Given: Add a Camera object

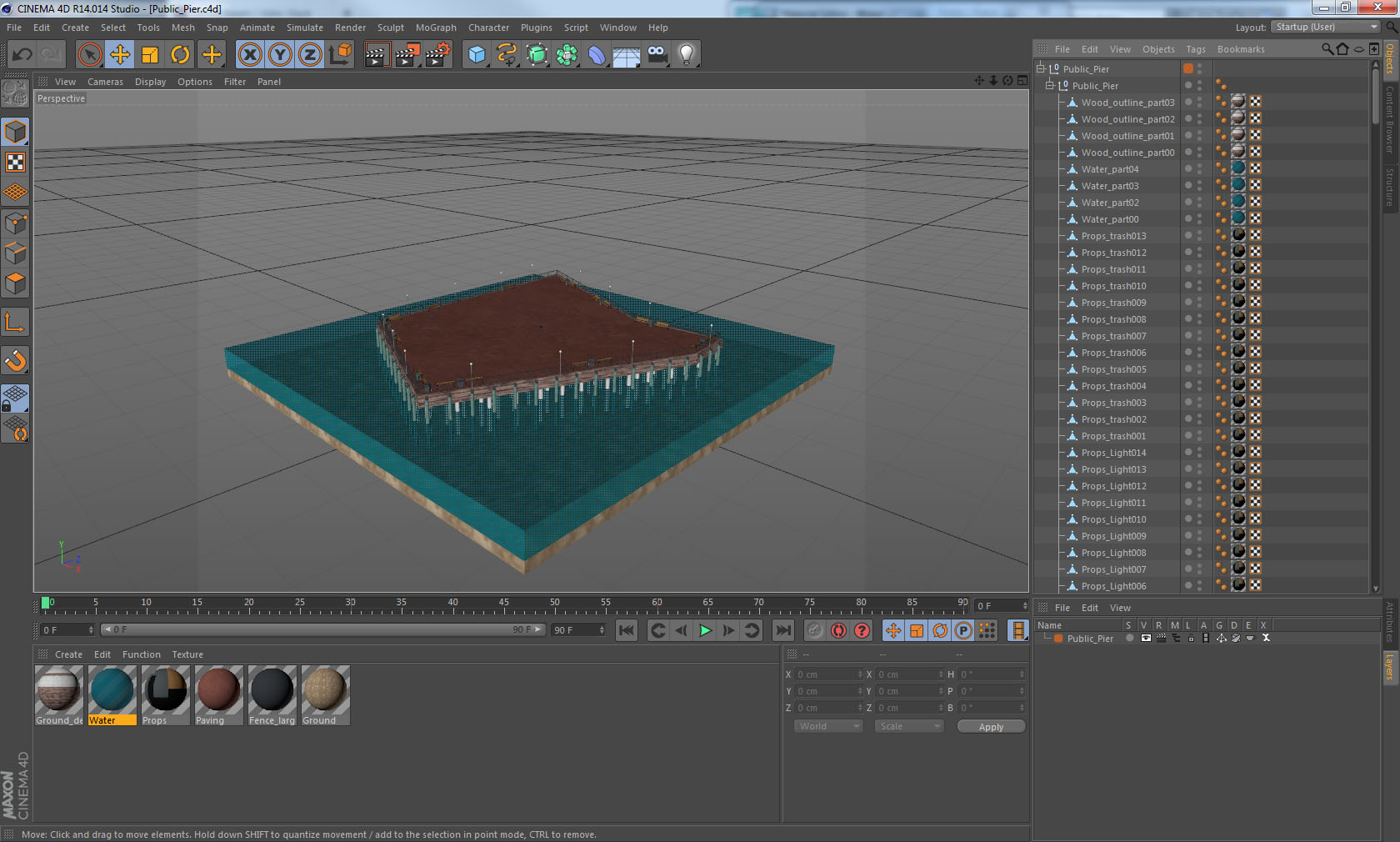Looking at the screenshot, I should tap(657, 55).
